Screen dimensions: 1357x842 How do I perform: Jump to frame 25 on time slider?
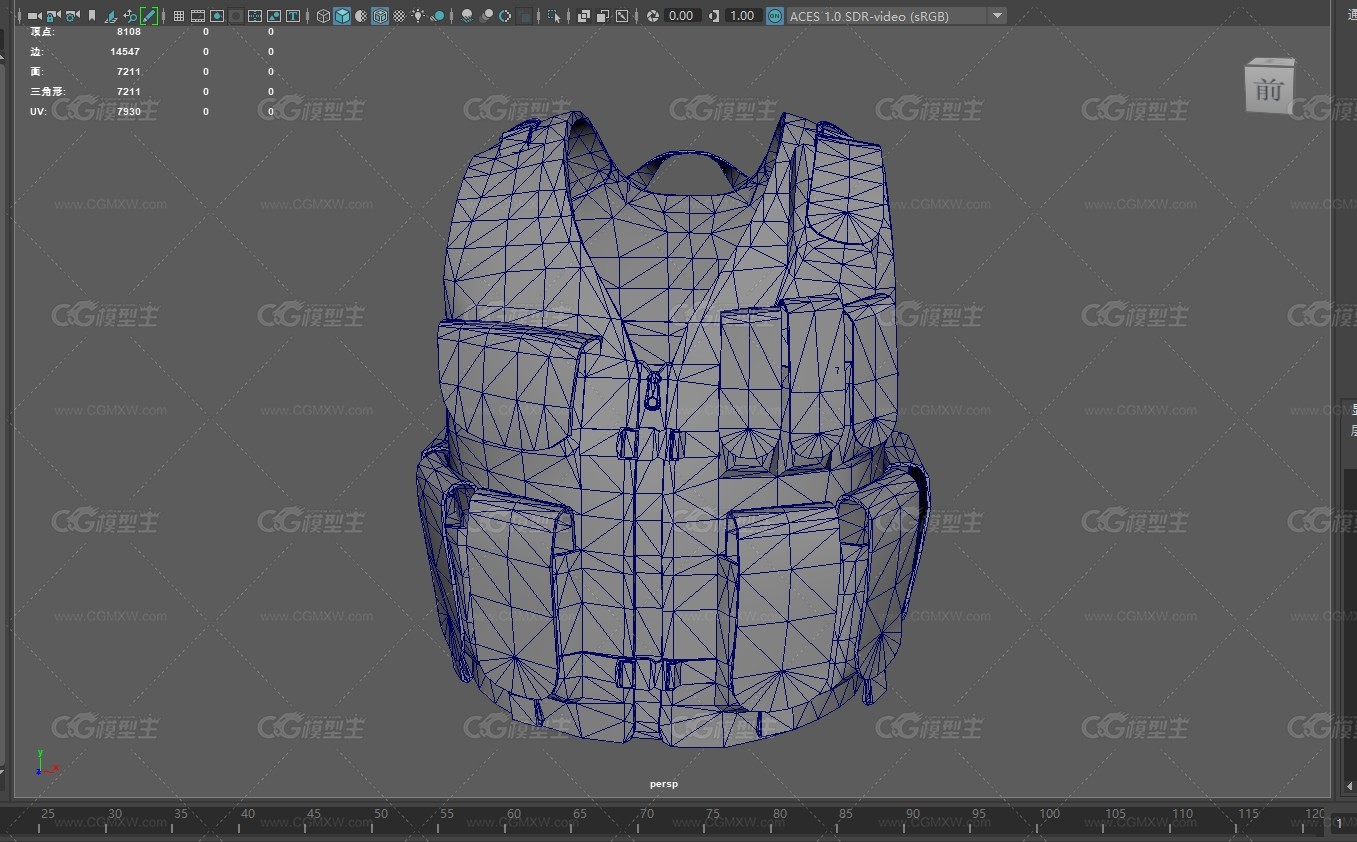tap(47, 814)
